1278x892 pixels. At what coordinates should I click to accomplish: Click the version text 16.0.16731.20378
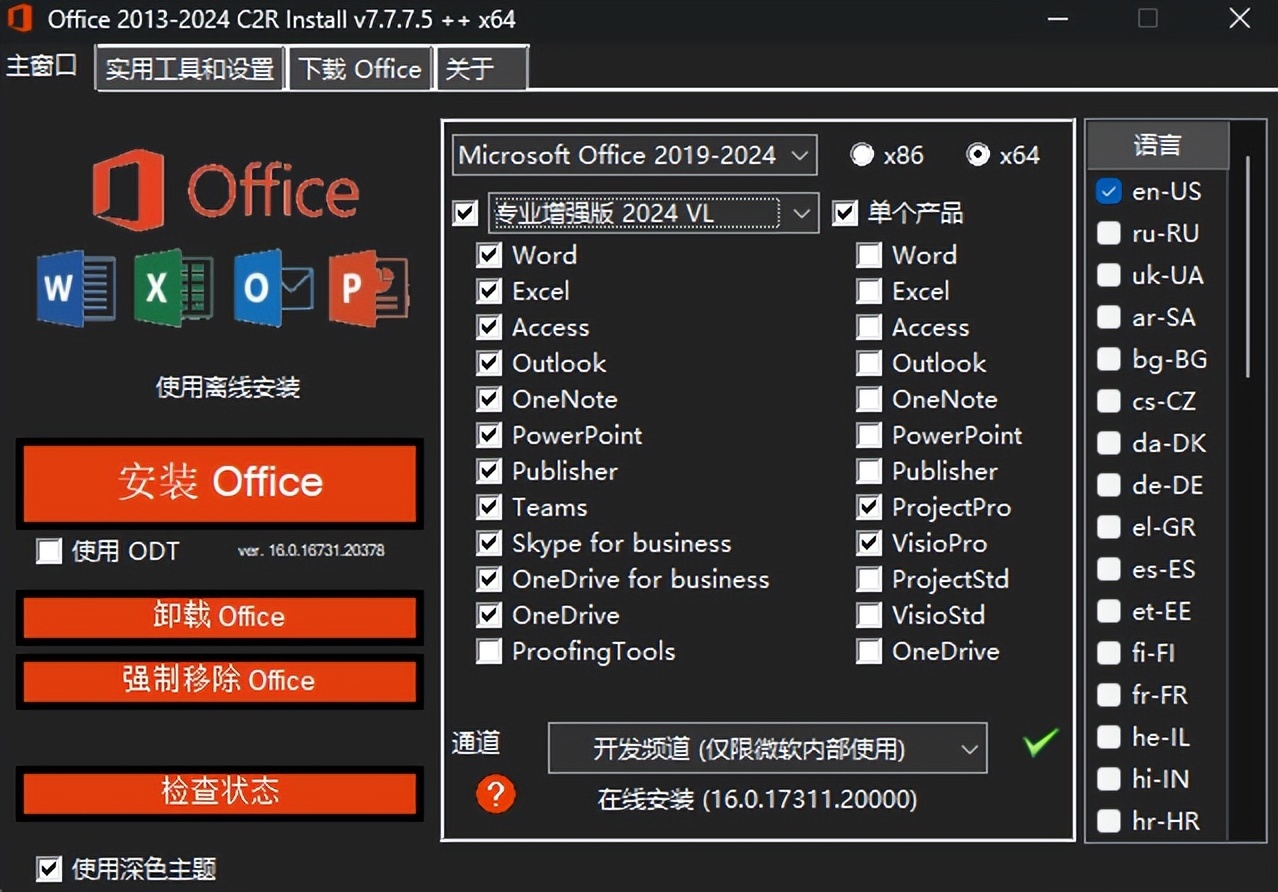point(311,551)
